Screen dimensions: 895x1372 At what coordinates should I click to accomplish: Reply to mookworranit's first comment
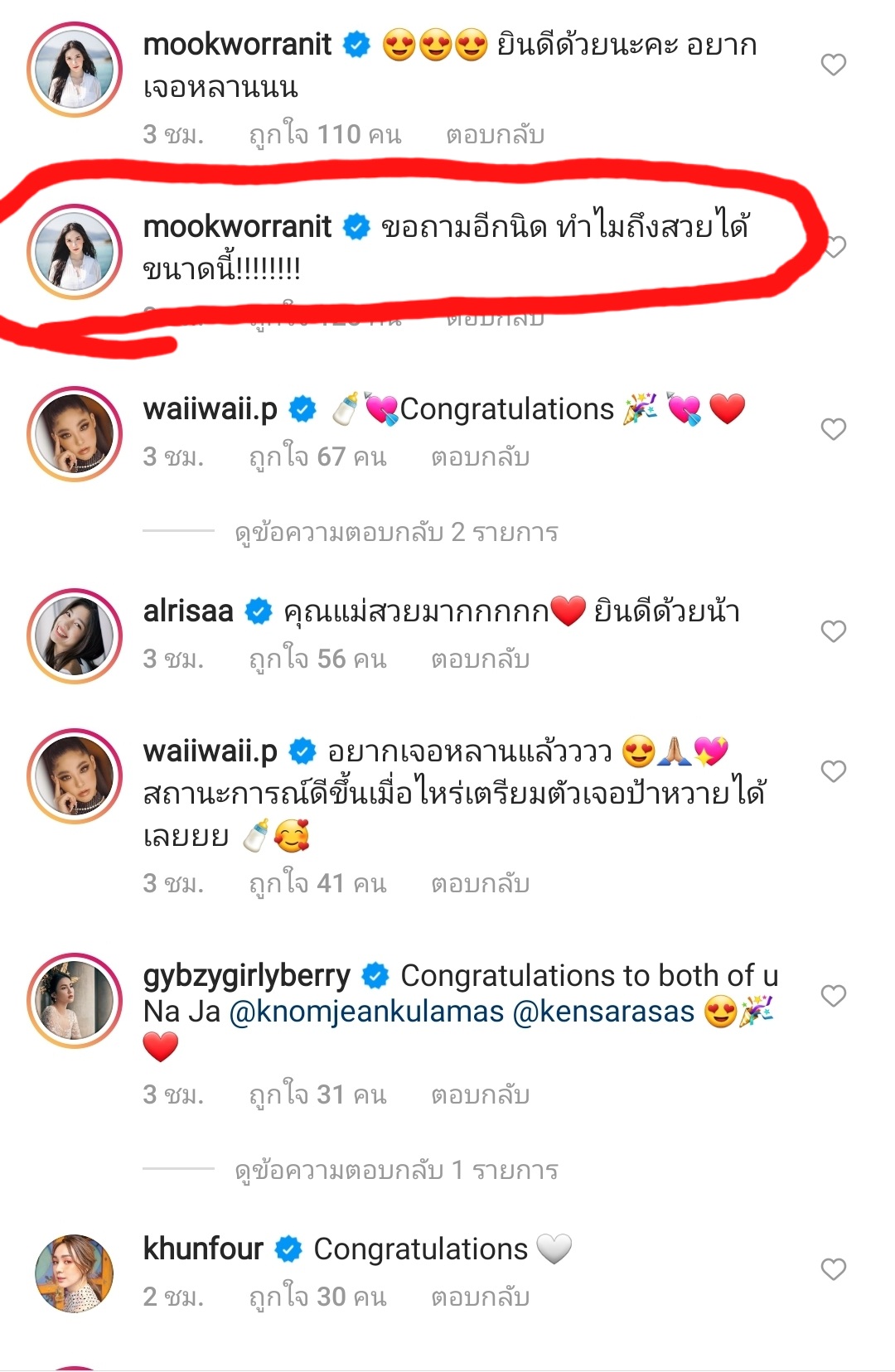click(495, 134)
